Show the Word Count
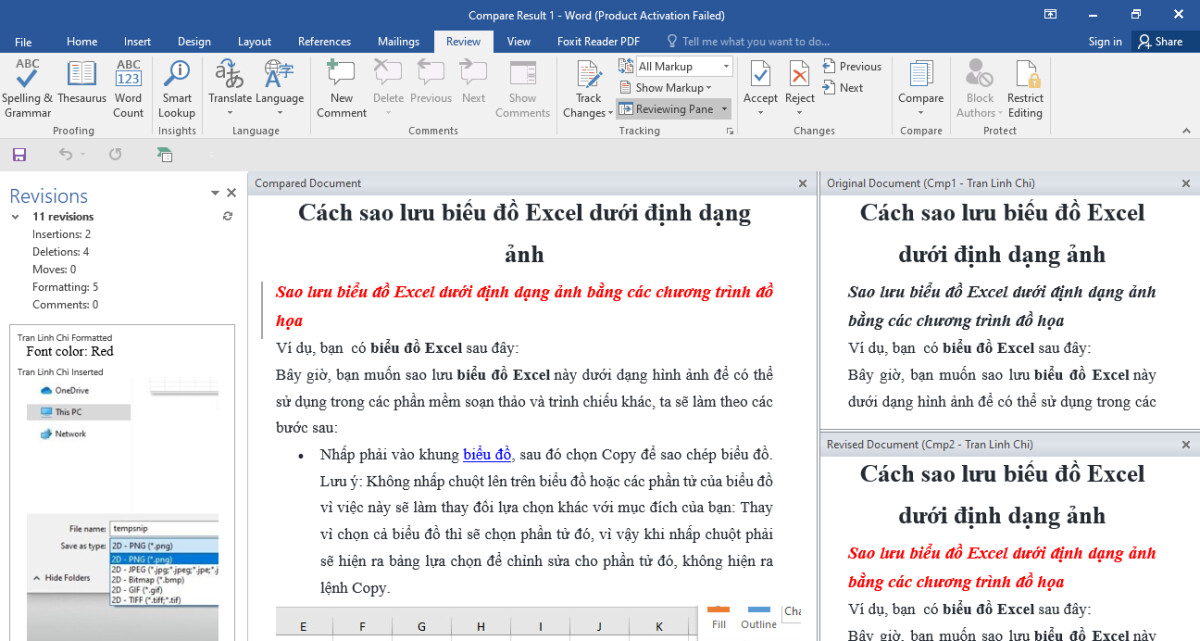The width and height of the screenshot is (1200, 641). pyautogui.click(x=128, y=89)
